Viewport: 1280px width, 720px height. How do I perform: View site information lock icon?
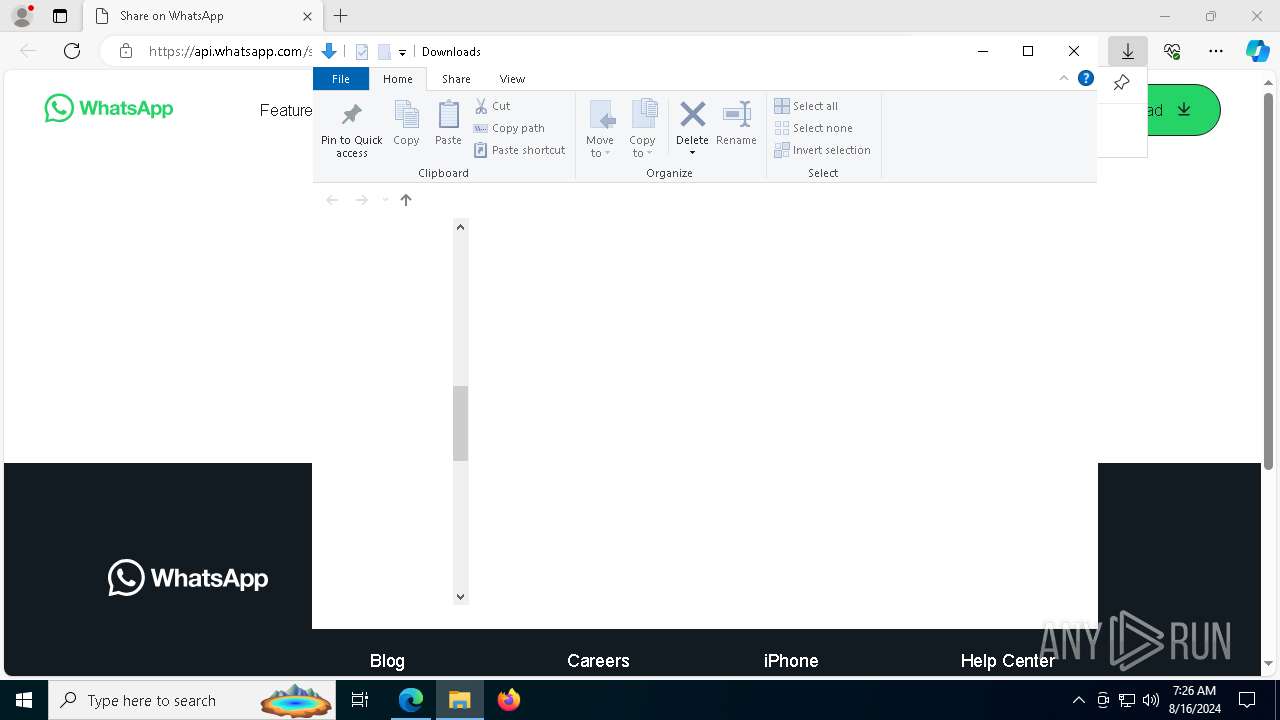[x=126, y=51]
